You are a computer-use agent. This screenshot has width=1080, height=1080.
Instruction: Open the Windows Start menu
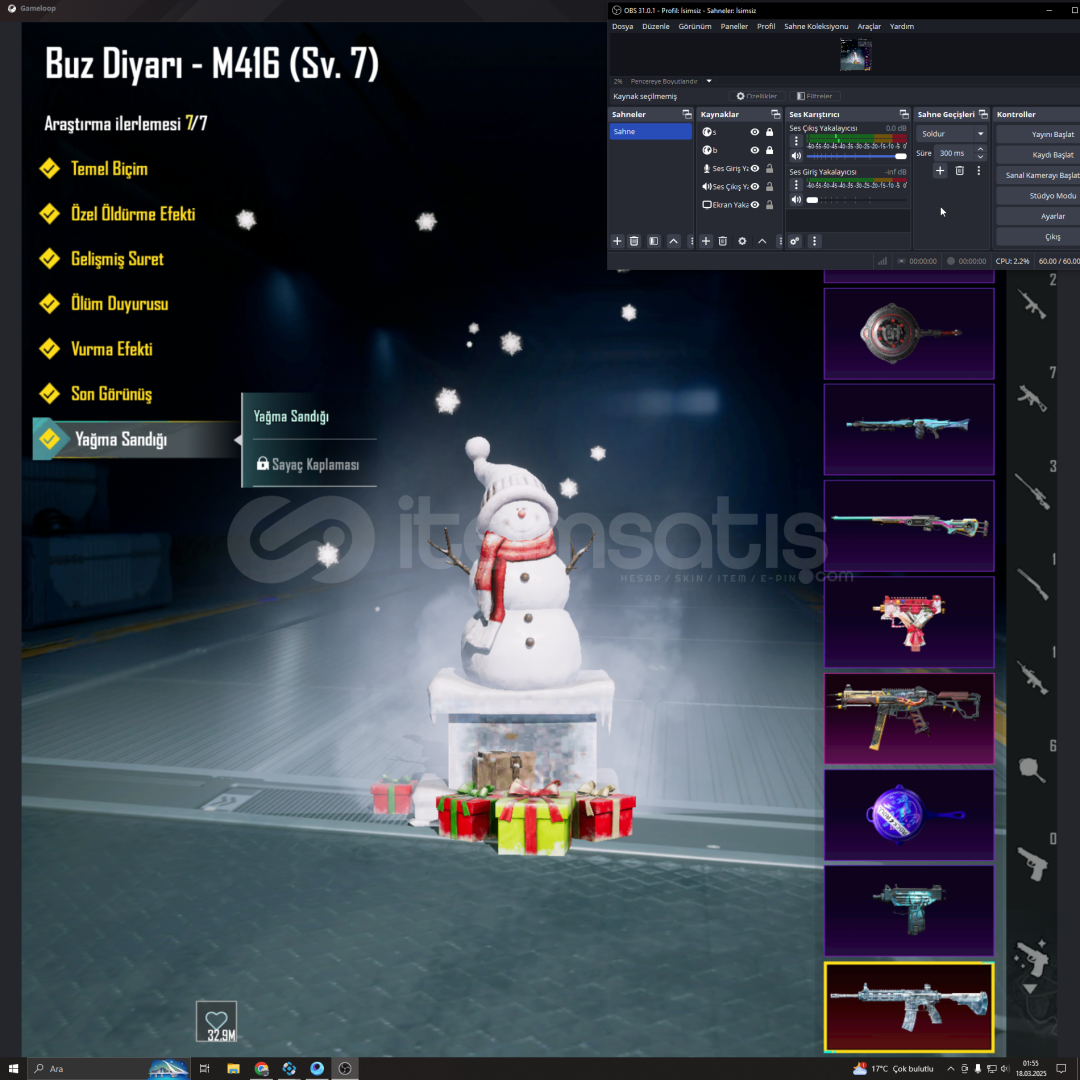tap(13, 1068)
